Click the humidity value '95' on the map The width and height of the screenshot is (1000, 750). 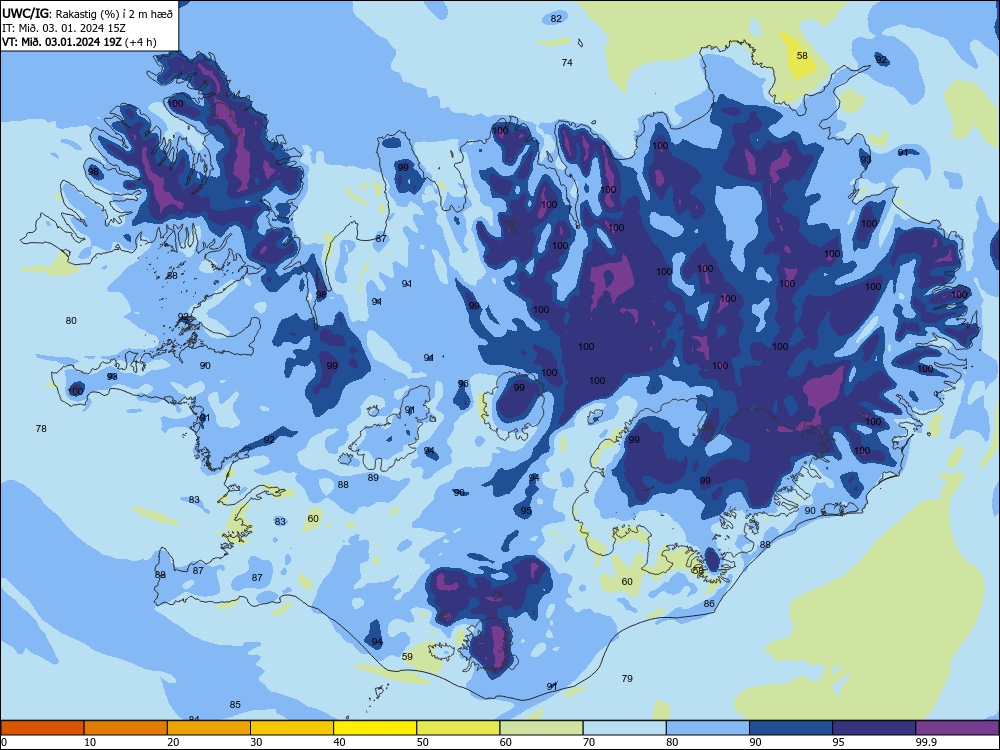[x=526, y=511]
